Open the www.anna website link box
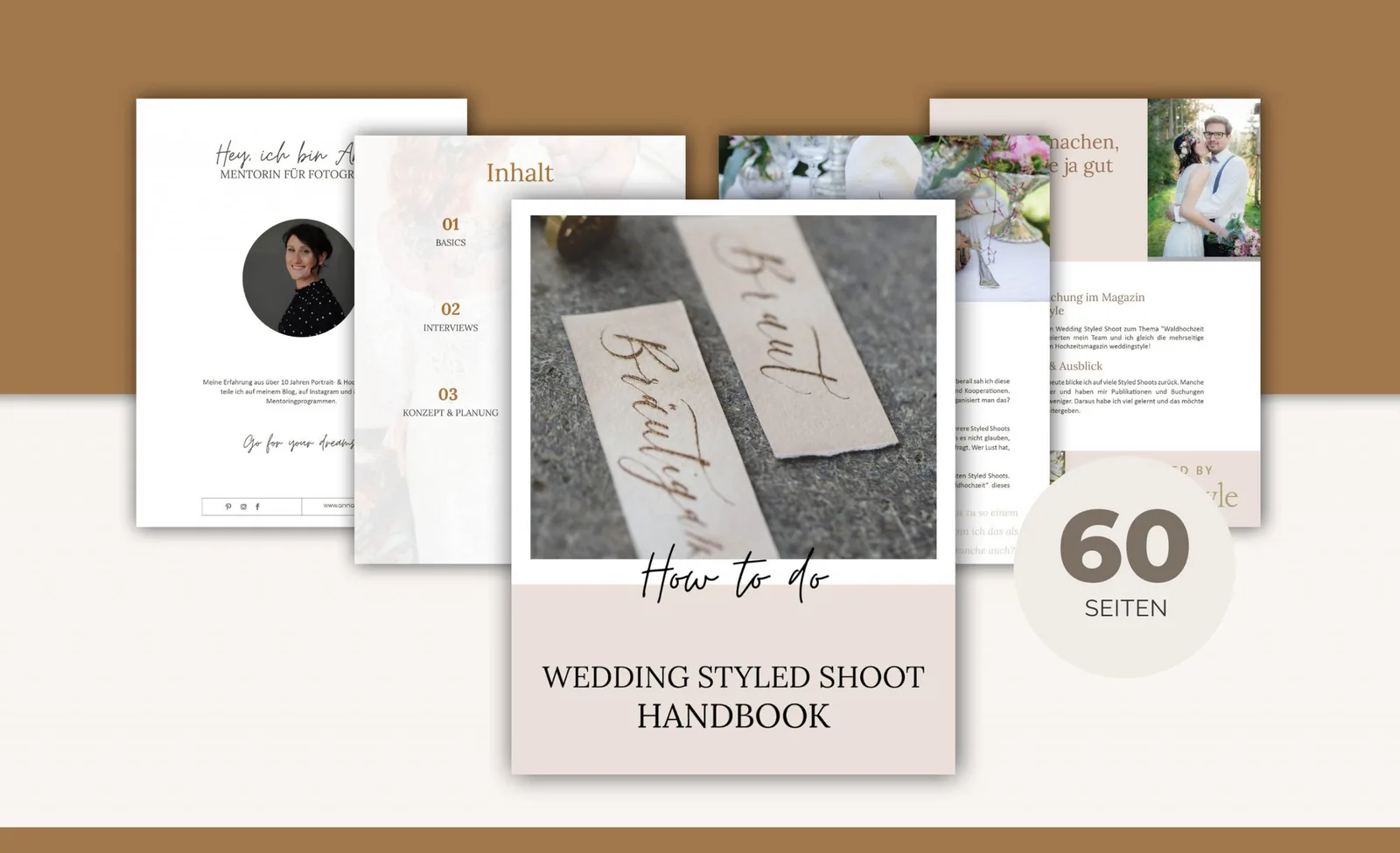 click(328, 506)
